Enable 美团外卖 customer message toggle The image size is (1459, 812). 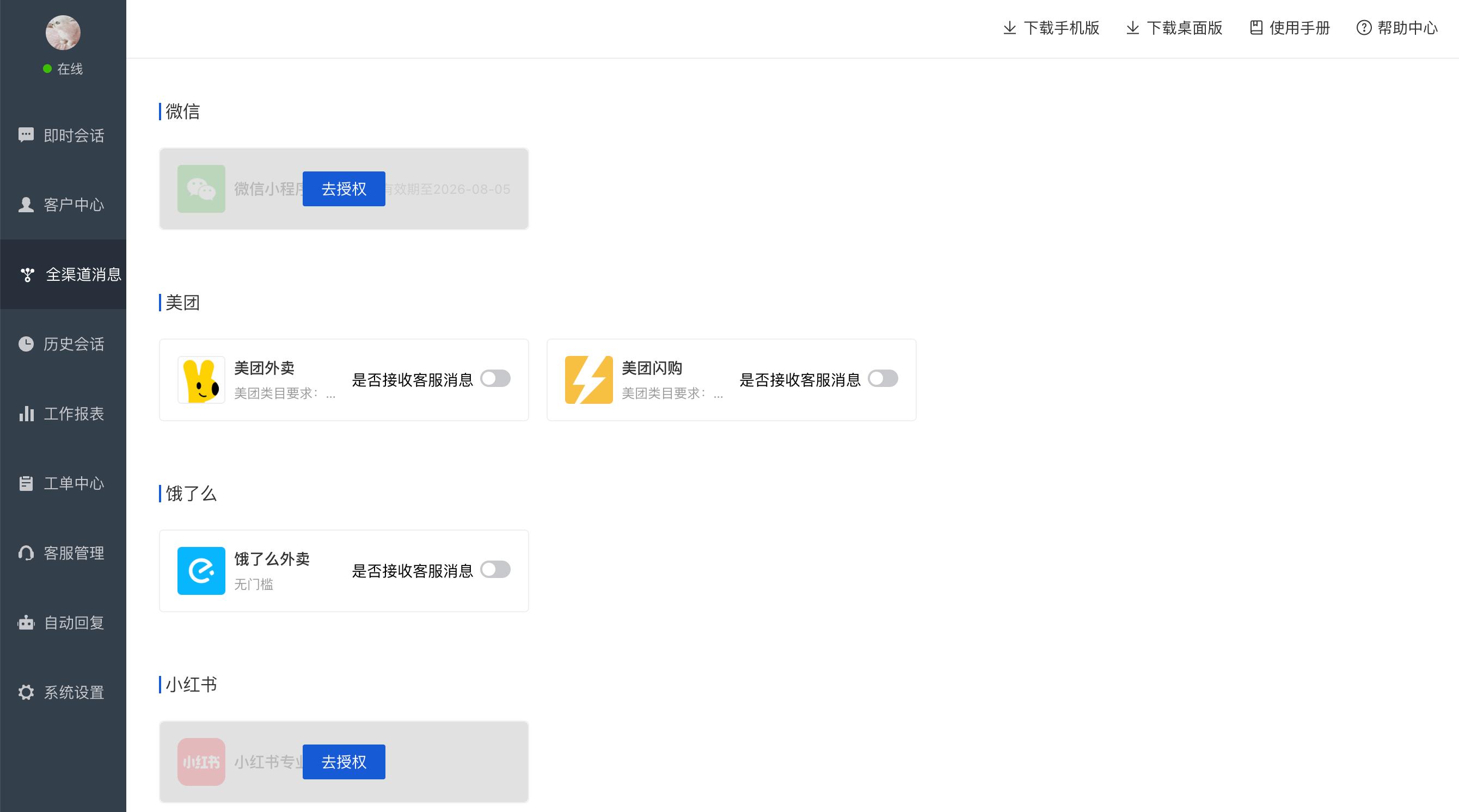[495, 378]
